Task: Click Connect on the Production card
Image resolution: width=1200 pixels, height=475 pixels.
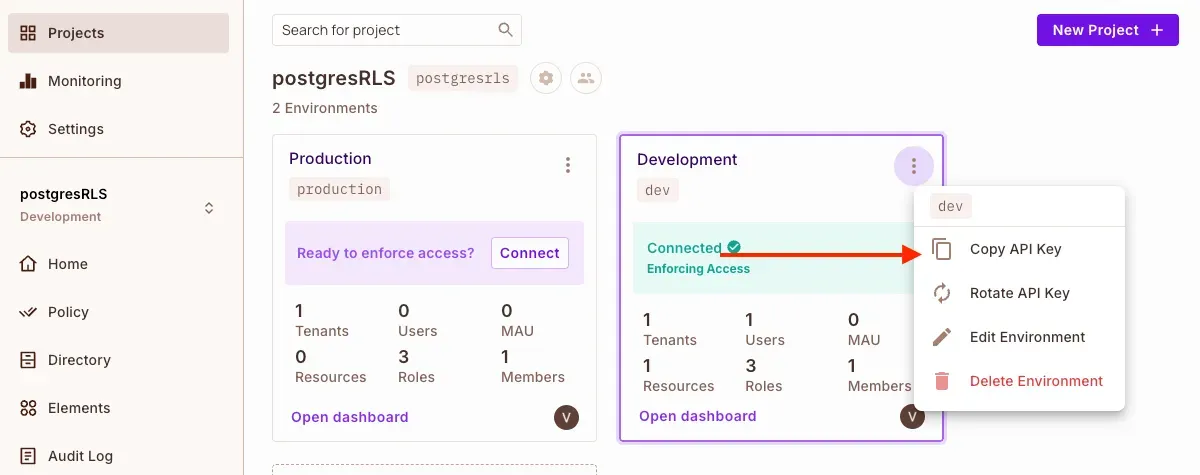Action: click(x=529, y=253)
